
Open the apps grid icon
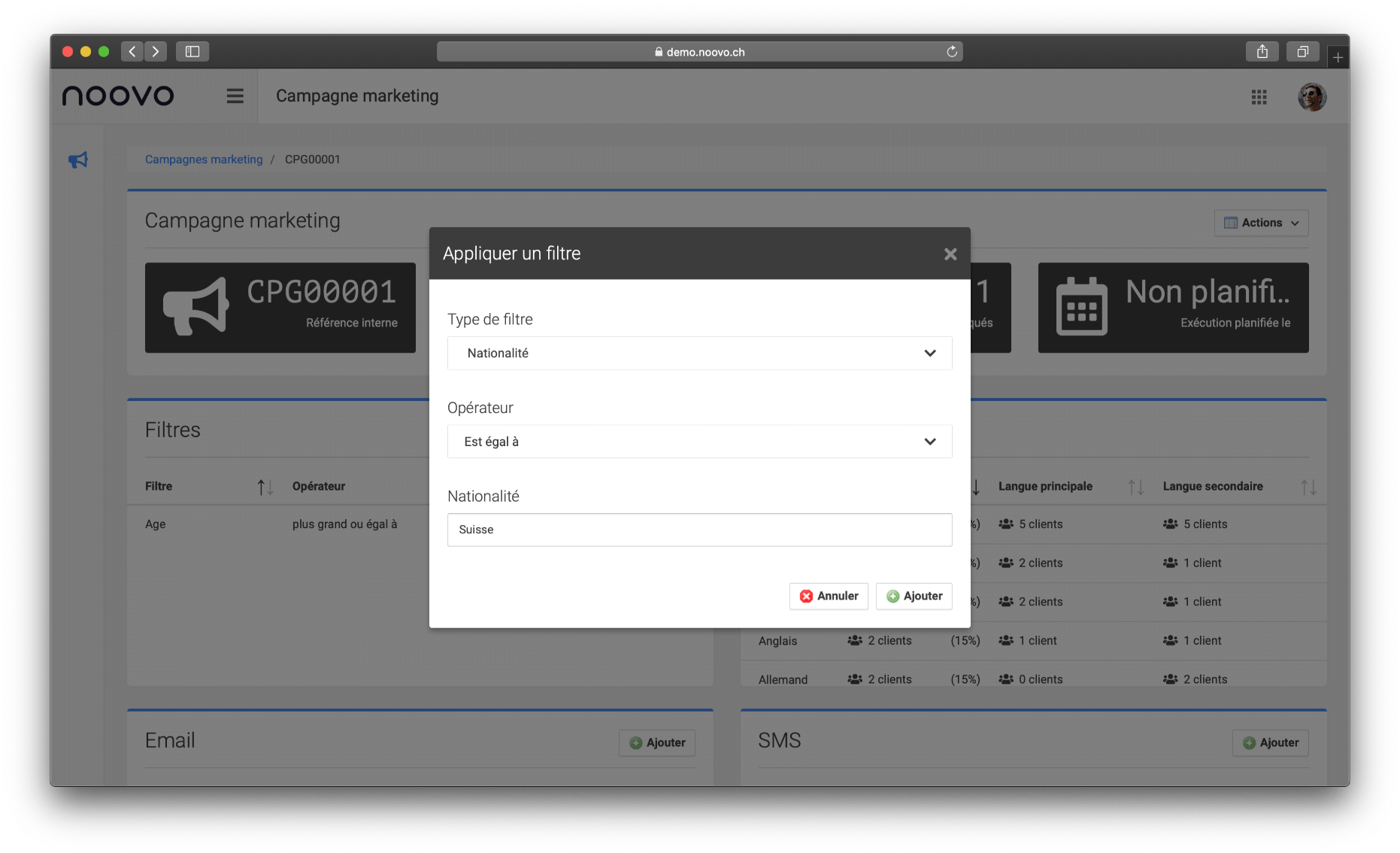click(x=1259, y=97)
